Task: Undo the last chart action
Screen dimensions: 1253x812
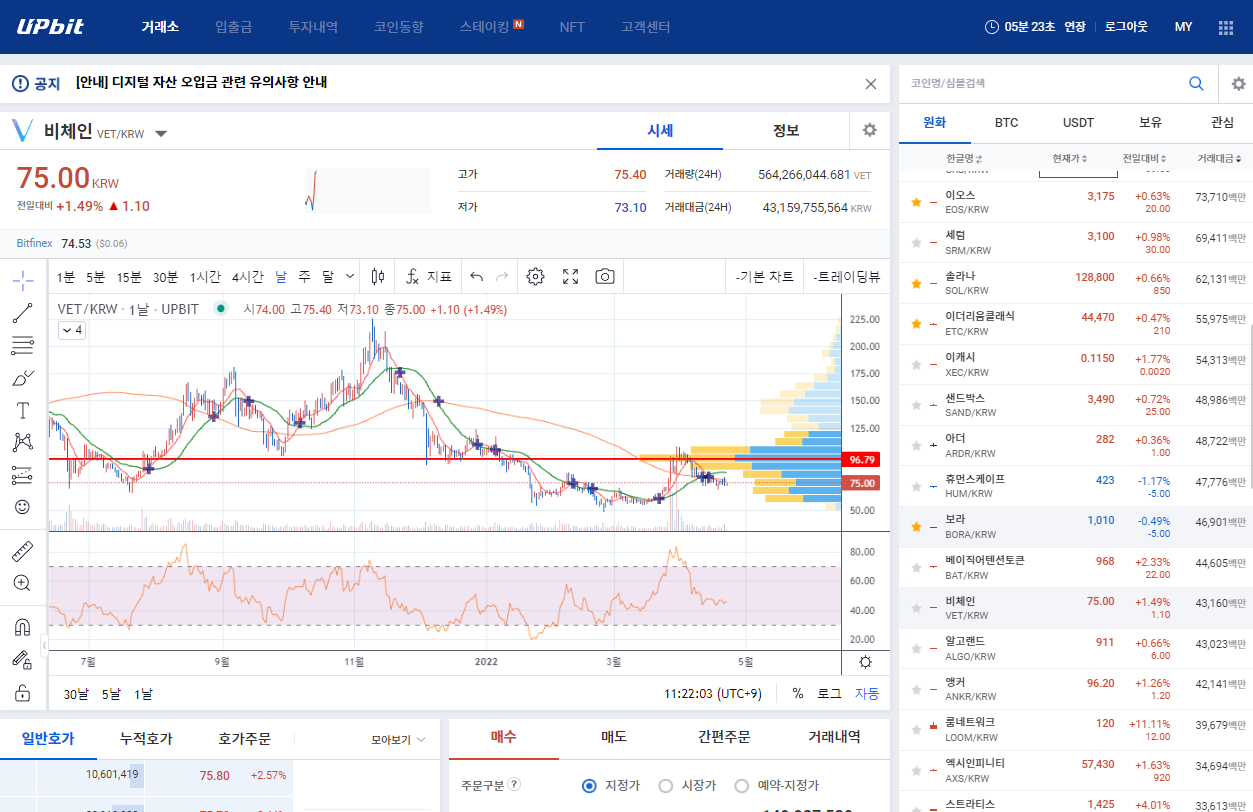Action: [477, 276]
